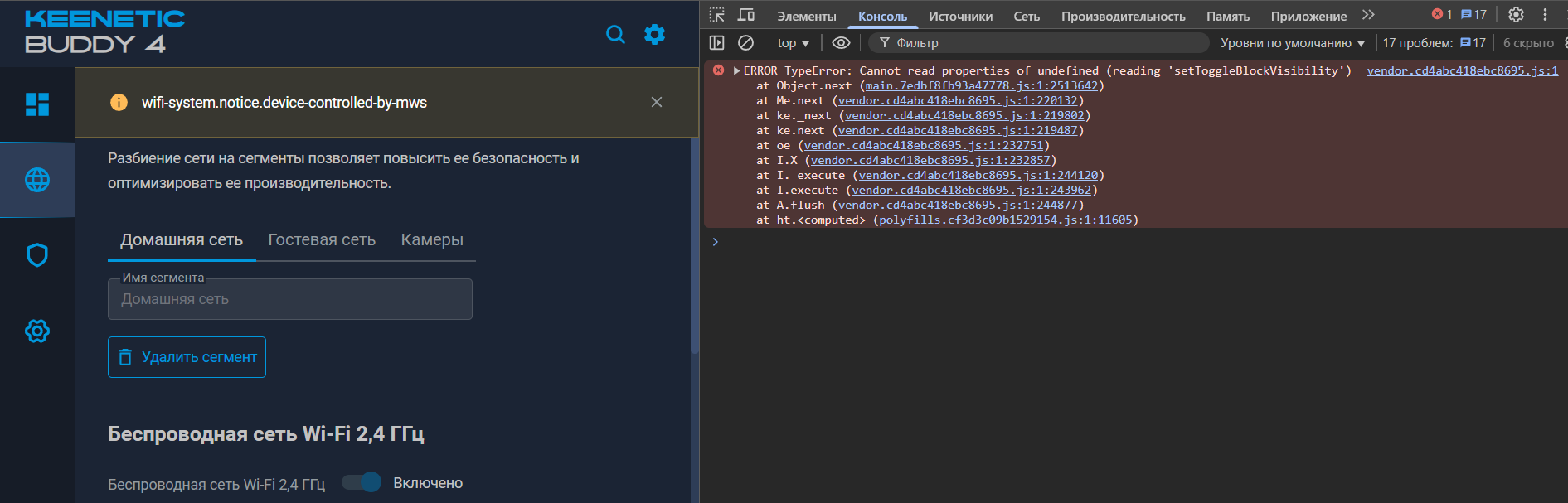Open vendor.js:1:219802 link at ke._next
Image resolution: width=1568 pixels, height=503 pixels.
tap(964, 115)
